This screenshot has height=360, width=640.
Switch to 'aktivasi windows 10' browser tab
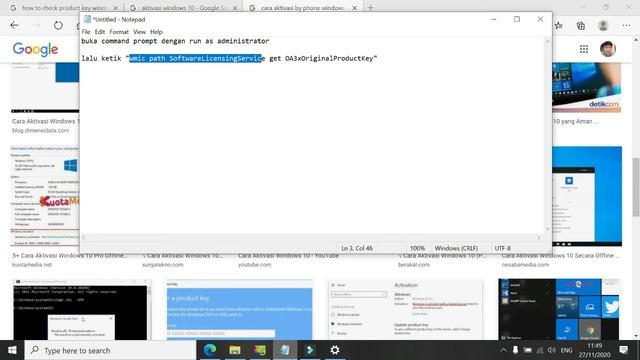click(184, 7)
